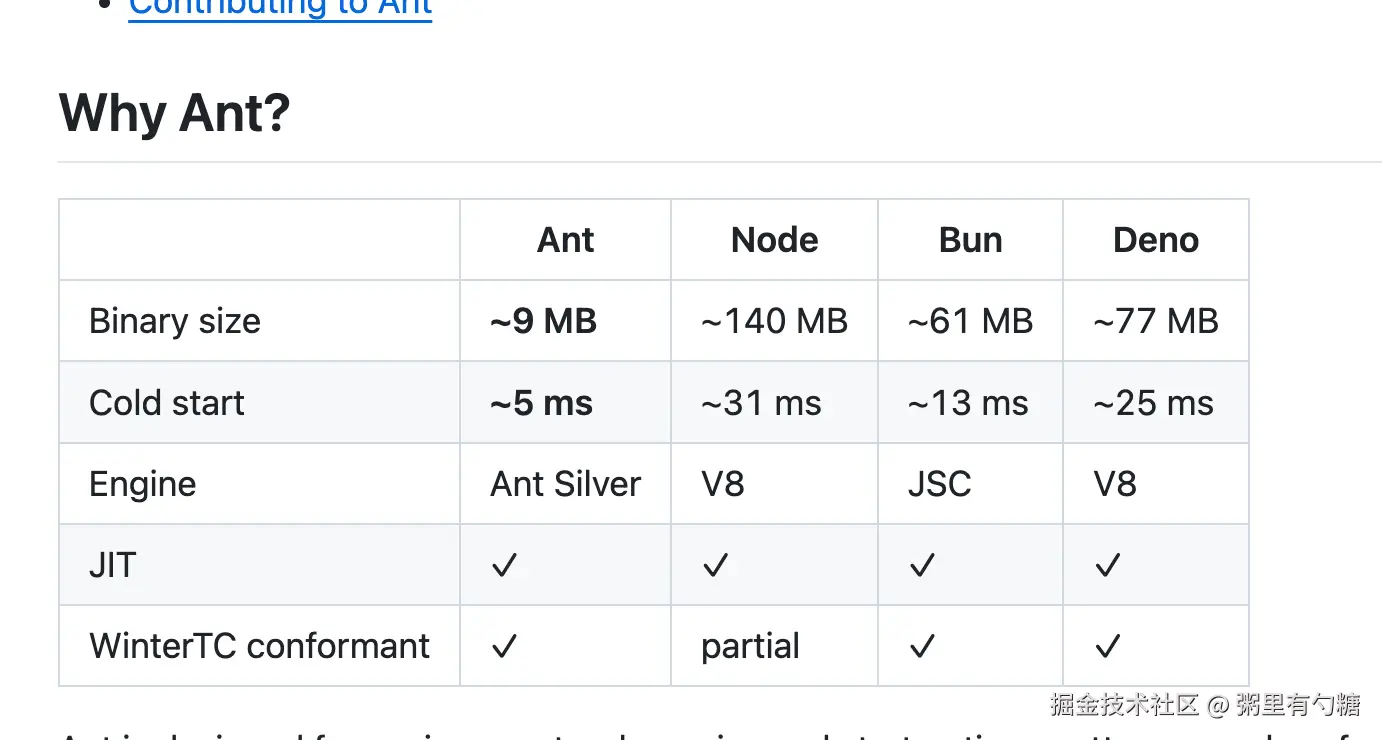Click the WinterTC checkmark under Deno
The width and height of the screenshot is (1382, 740).
click(1107, 647)
